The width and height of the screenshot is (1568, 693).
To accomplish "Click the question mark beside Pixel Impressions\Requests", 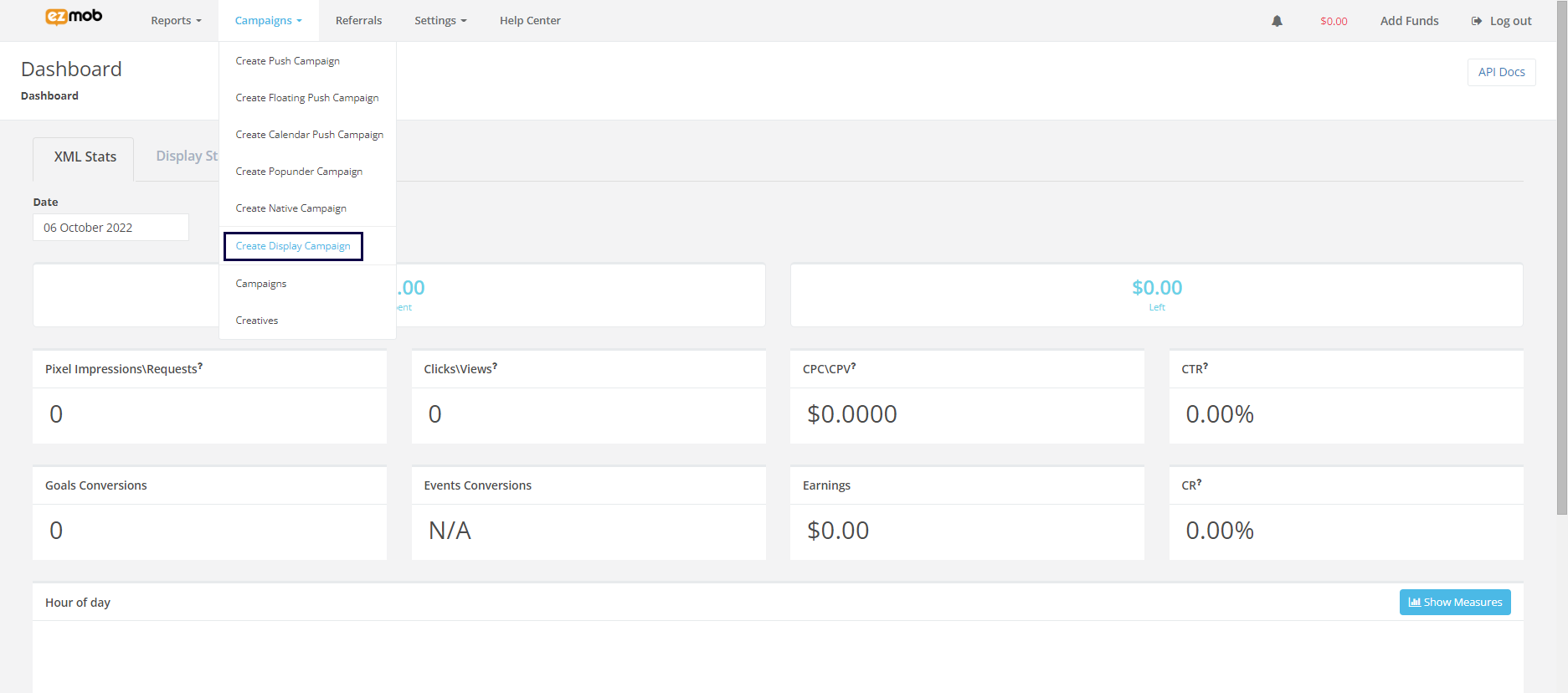I will coord(200,367).
